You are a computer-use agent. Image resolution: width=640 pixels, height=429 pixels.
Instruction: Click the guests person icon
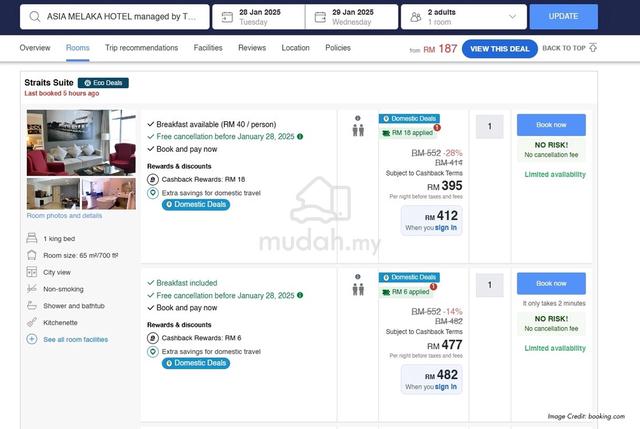[x=413, y=16]
